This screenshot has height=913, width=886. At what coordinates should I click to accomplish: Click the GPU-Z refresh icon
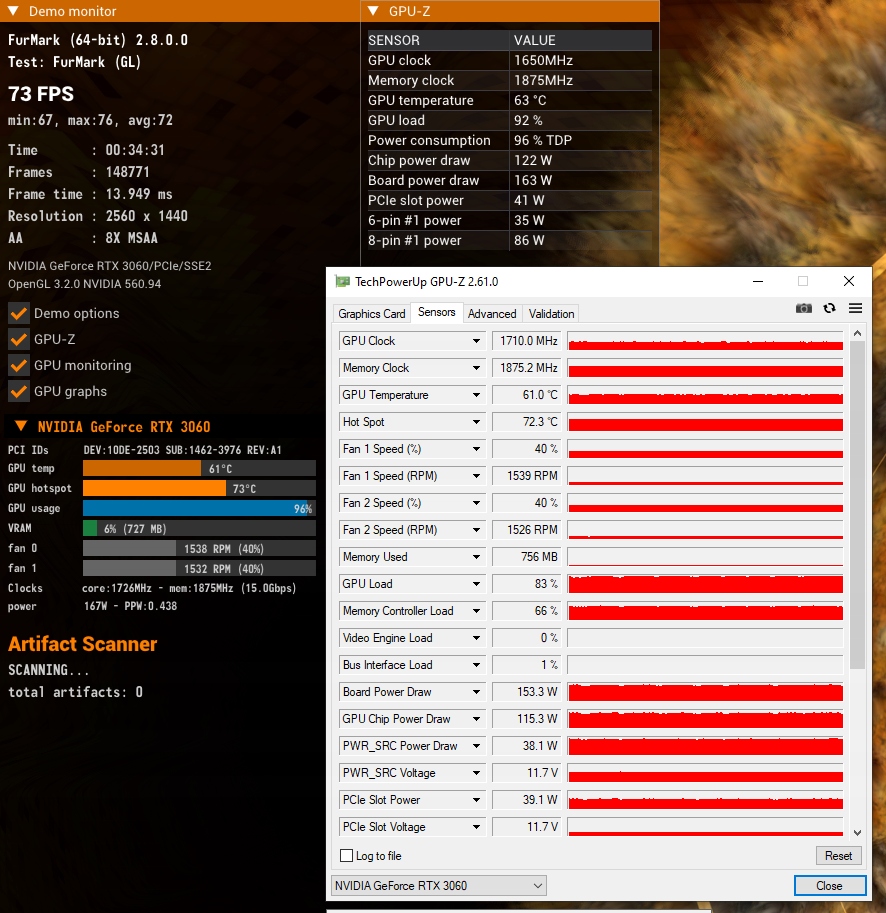[830, 308]
